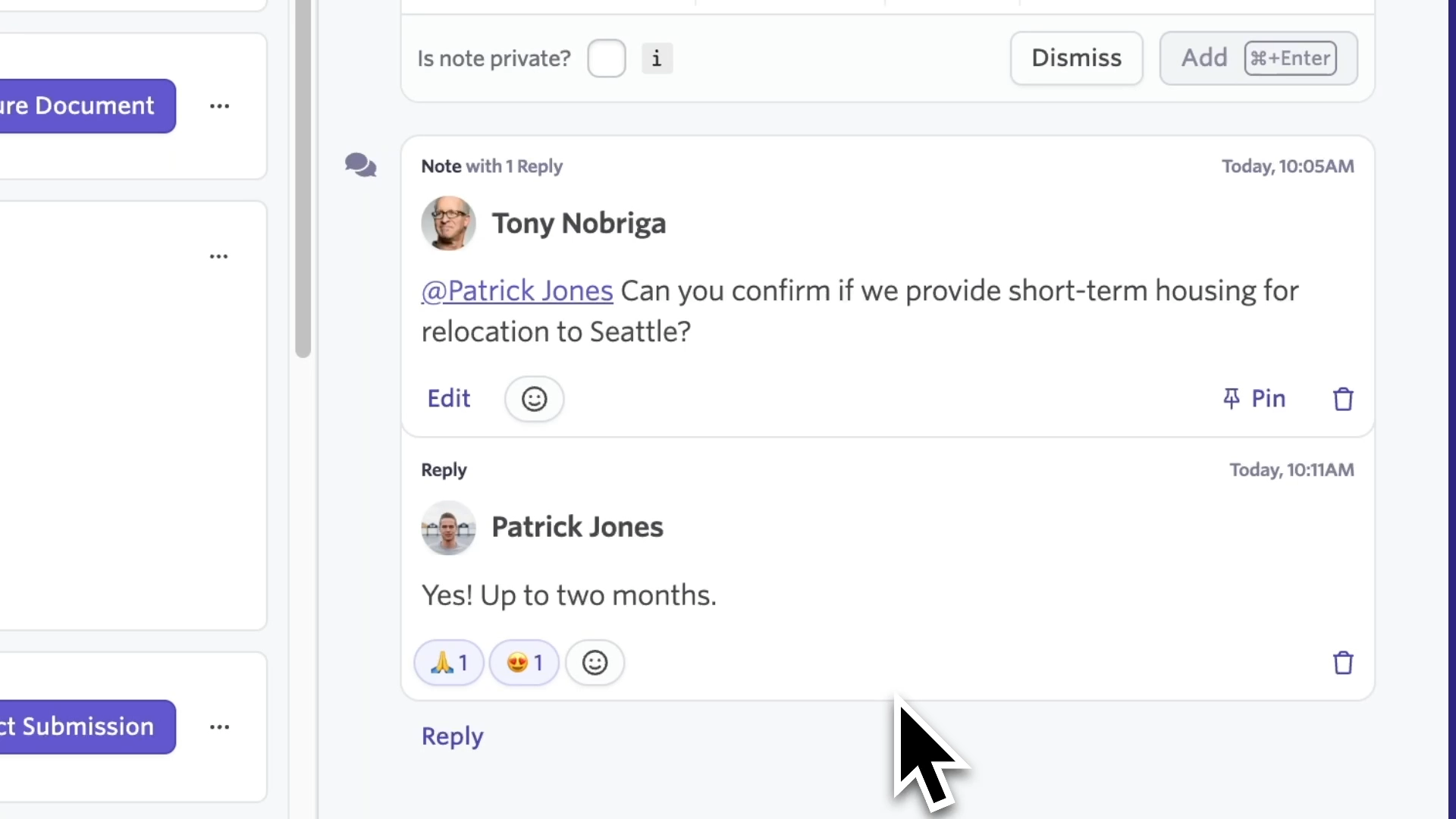Image resolution: width=1456 pixels, height=819 pixels.
Task: Click the info 'i' icon beside private note
Action: pyautogui.click(x=657, y=58)
